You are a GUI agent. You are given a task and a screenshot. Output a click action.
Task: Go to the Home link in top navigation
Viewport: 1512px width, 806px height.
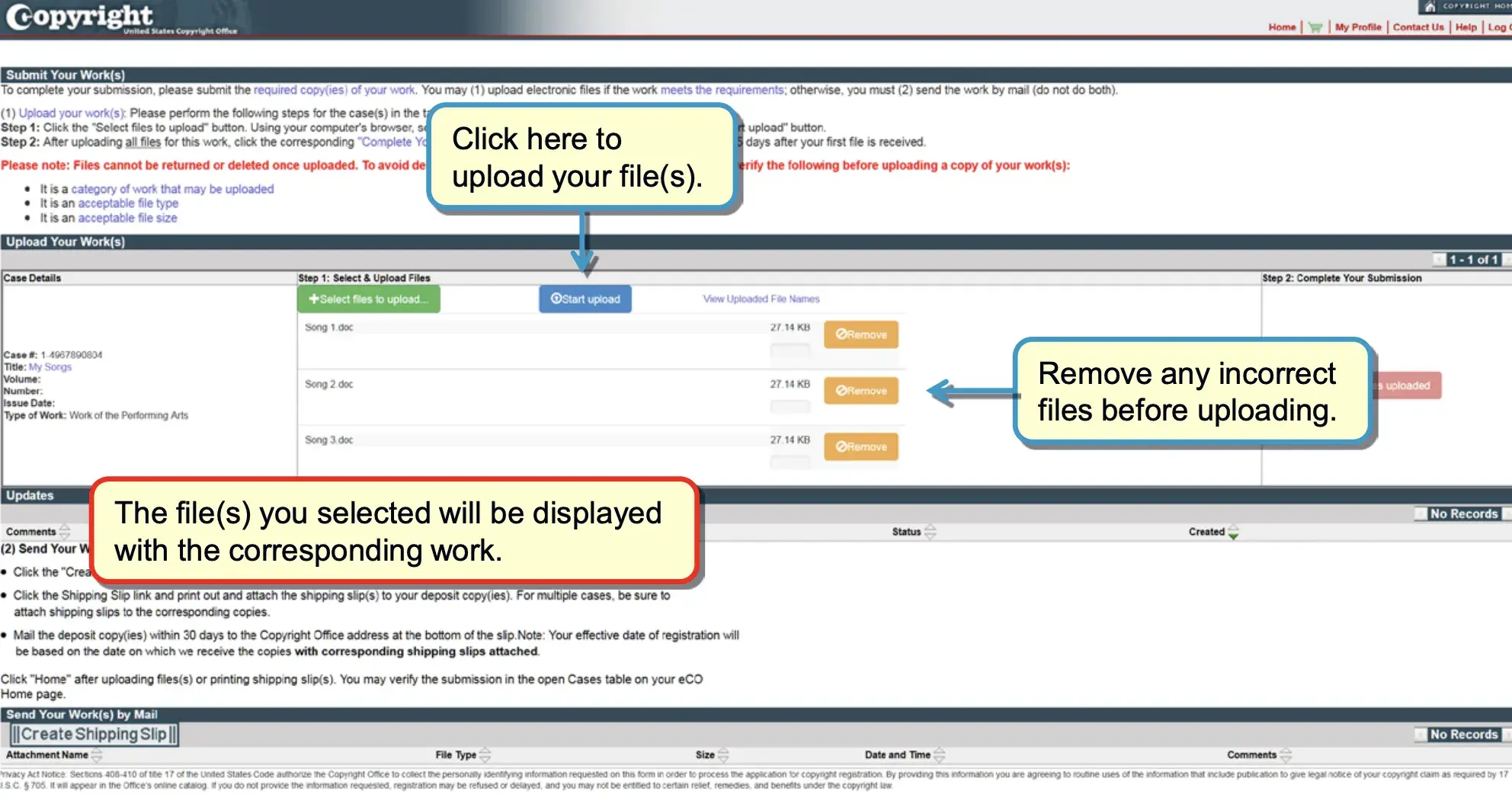pyautogui.click(x=1282, y=27)
